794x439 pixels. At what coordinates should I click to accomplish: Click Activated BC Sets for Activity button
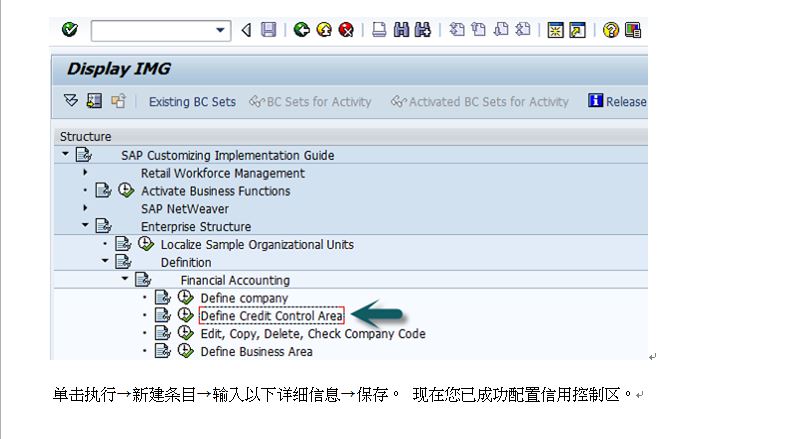[480, 102]
